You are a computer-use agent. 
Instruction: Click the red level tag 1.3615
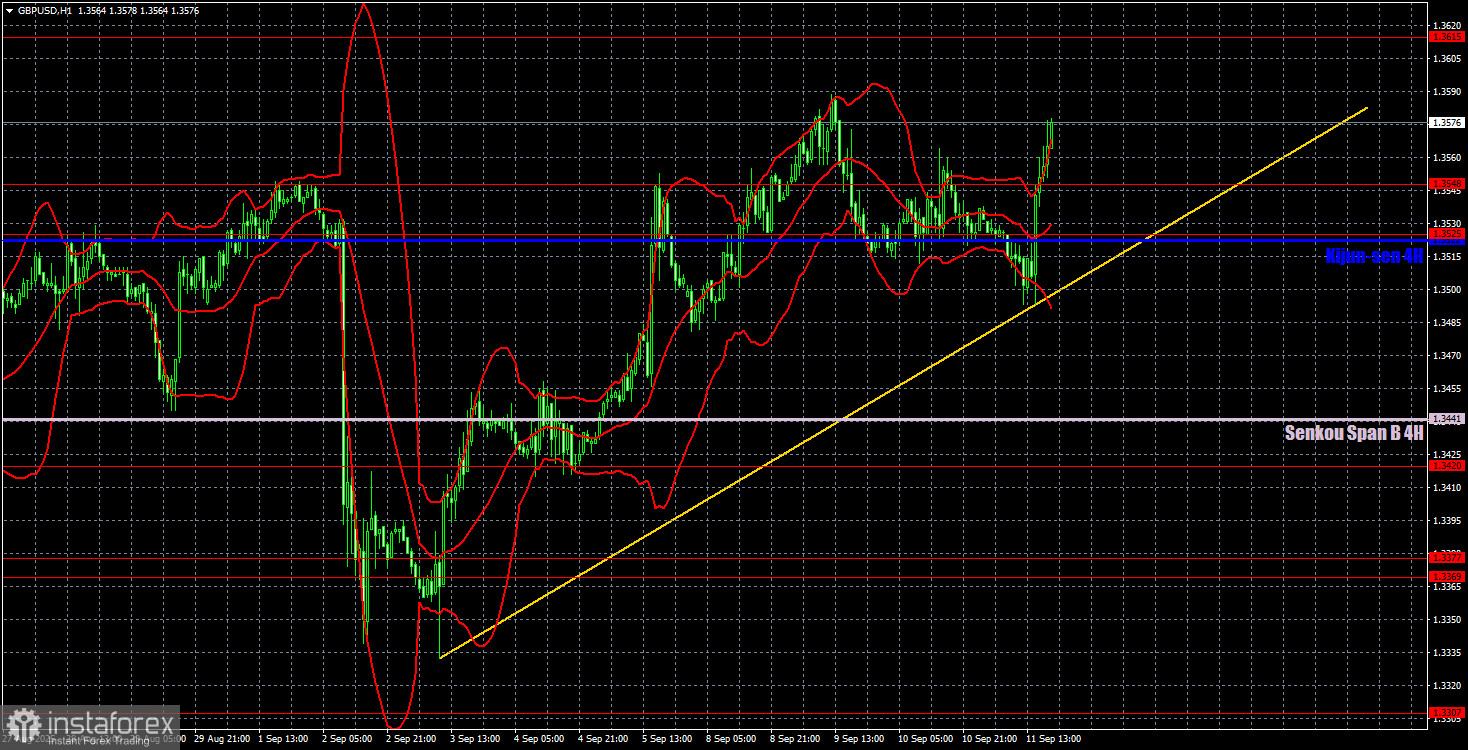pos(1447,37)
